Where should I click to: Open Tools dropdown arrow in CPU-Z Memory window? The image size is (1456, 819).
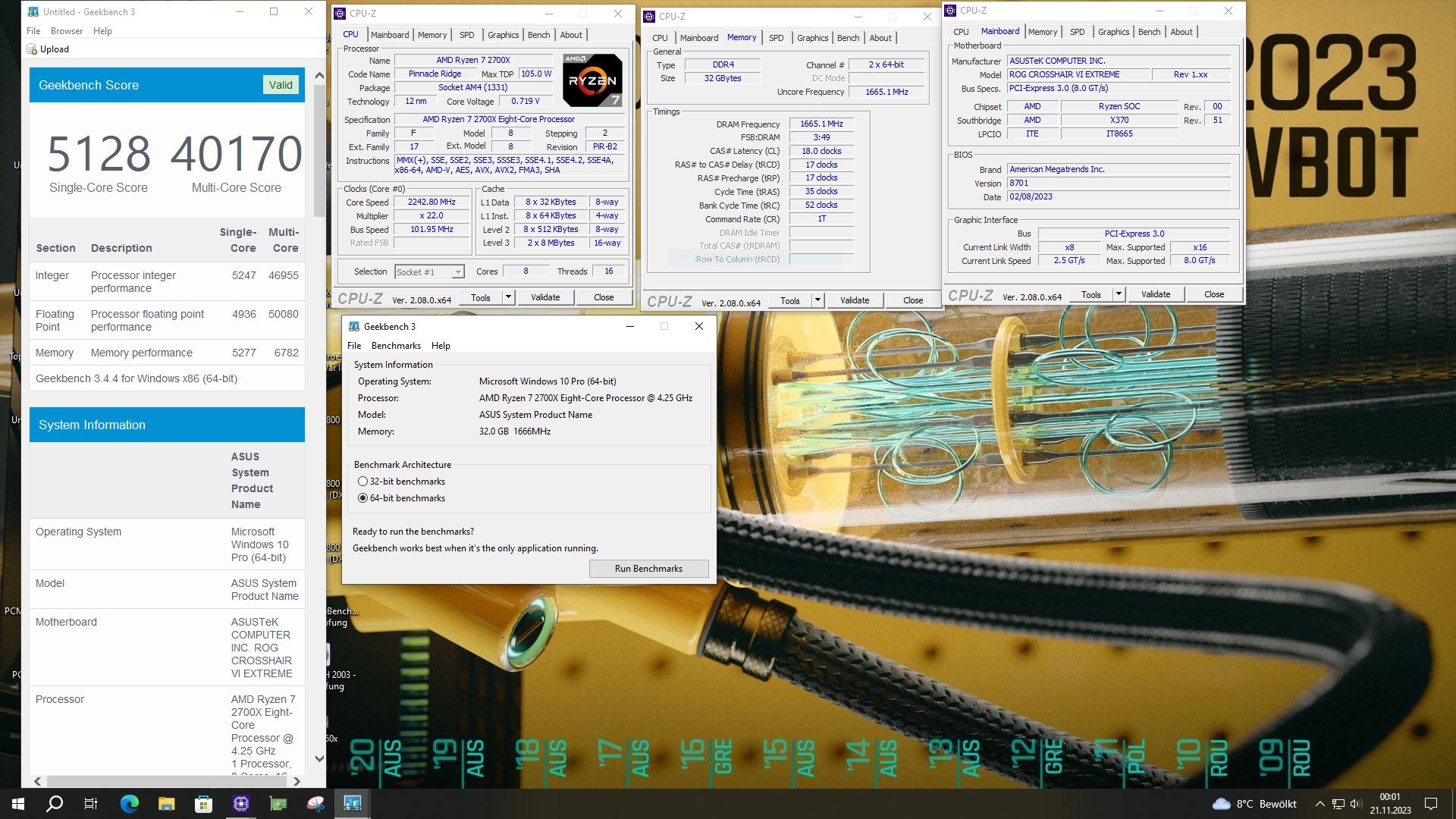click(817, 300)
